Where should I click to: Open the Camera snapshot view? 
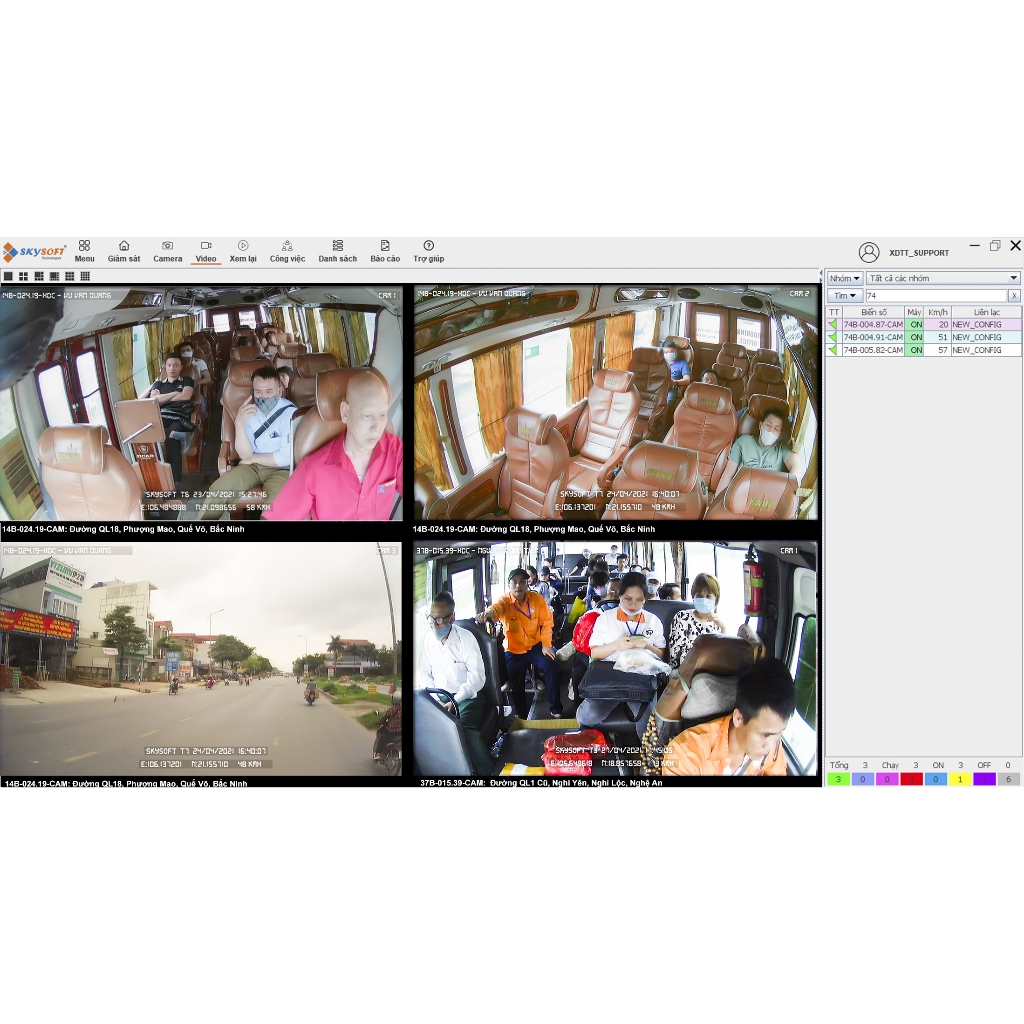167,250
